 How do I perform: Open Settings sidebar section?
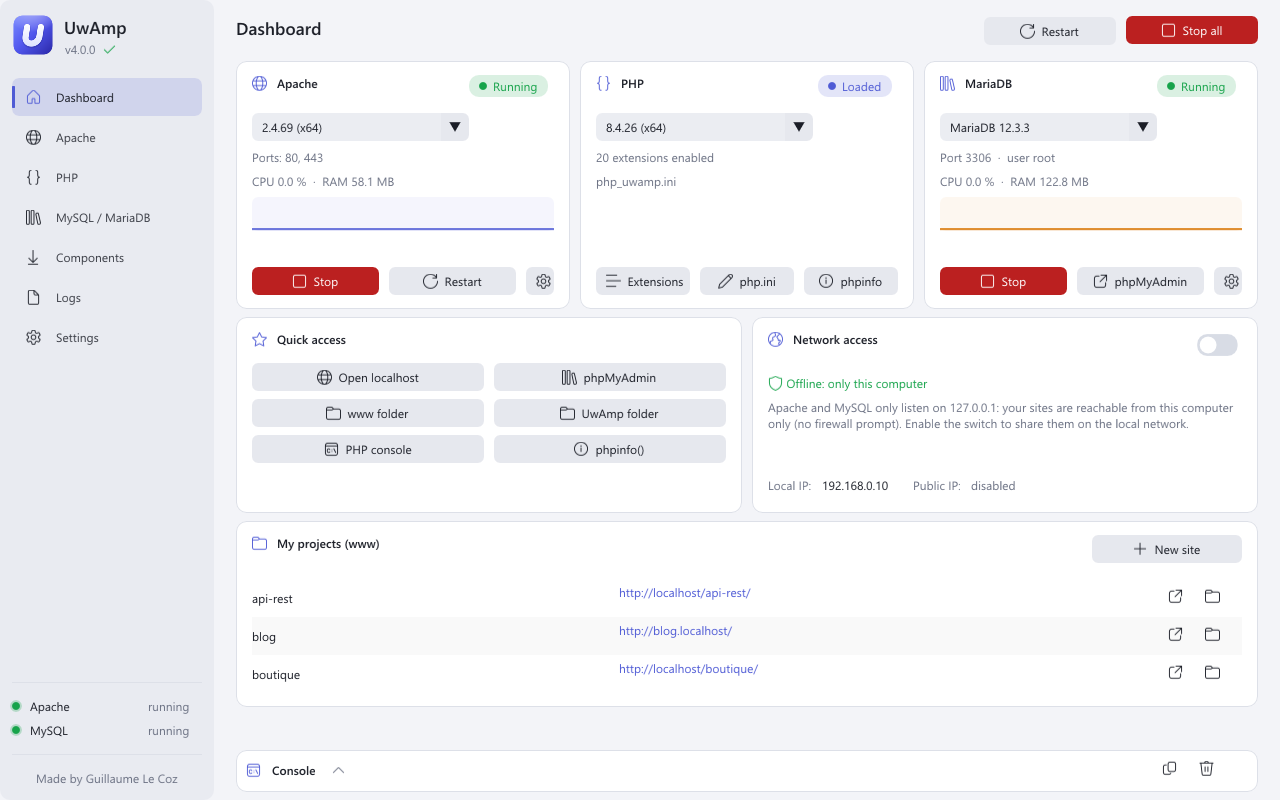107,337
